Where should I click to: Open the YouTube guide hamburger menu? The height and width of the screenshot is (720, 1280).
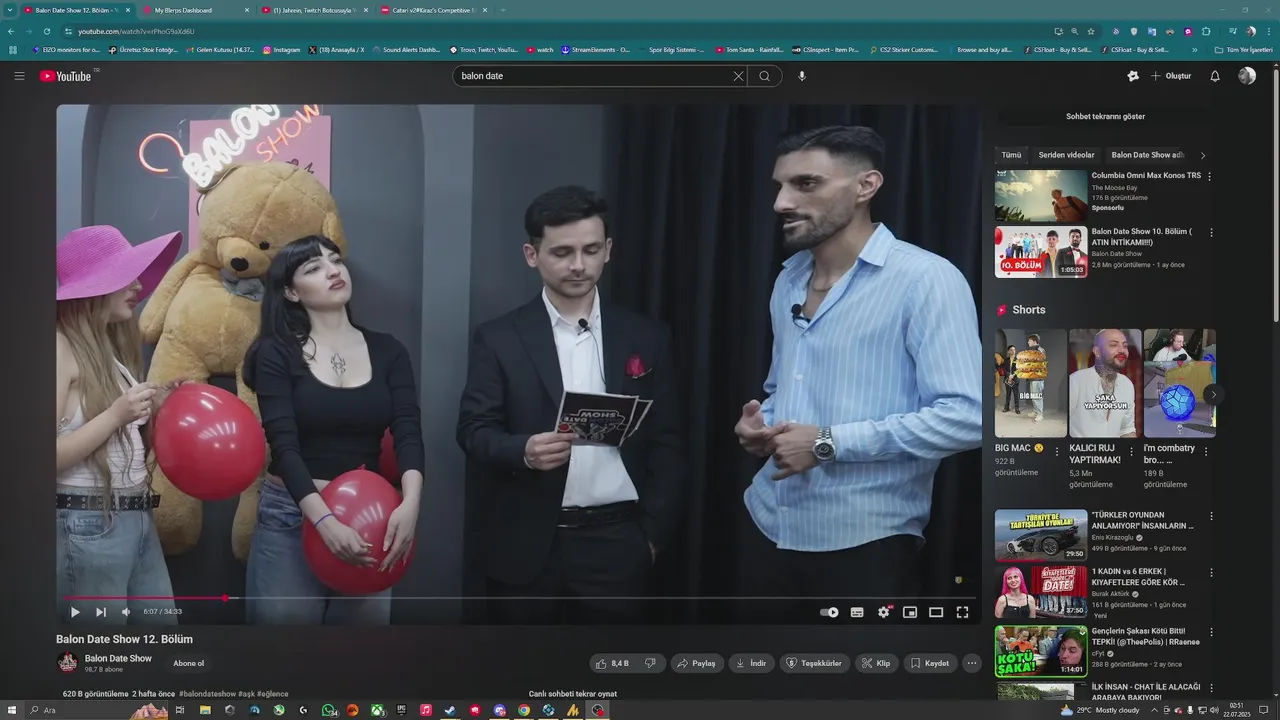point(19,76)
